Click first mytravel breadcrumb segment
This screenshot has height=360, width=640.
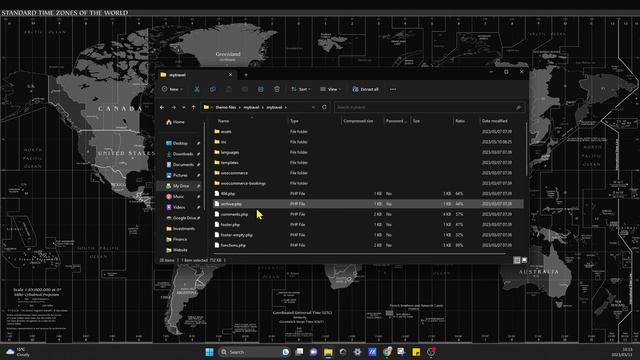[x=251, y=107]
